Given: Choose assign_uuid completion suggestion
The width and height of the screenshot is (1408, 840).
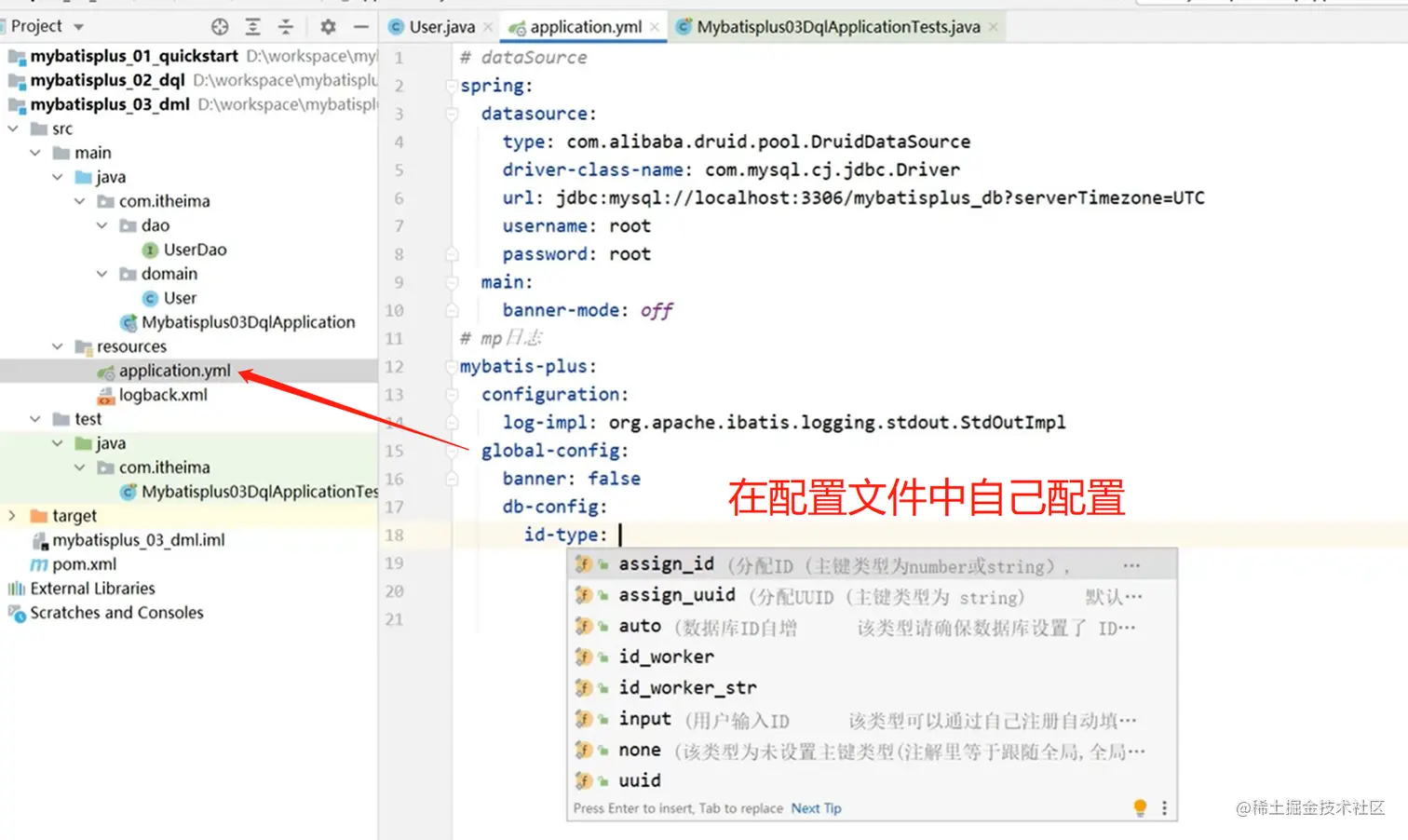Looking at the screenshot, I should [x=872, y=595].
